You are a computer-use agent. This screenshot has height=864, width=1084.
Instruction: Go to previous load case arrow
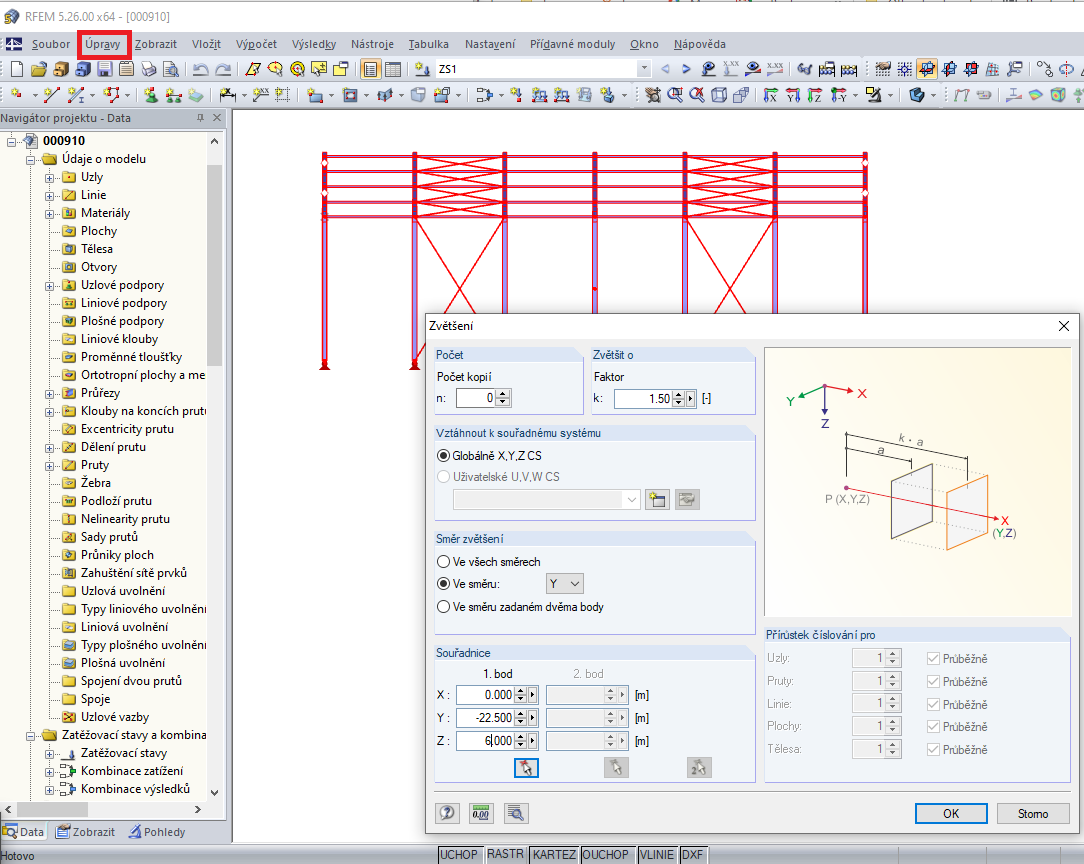665,69
